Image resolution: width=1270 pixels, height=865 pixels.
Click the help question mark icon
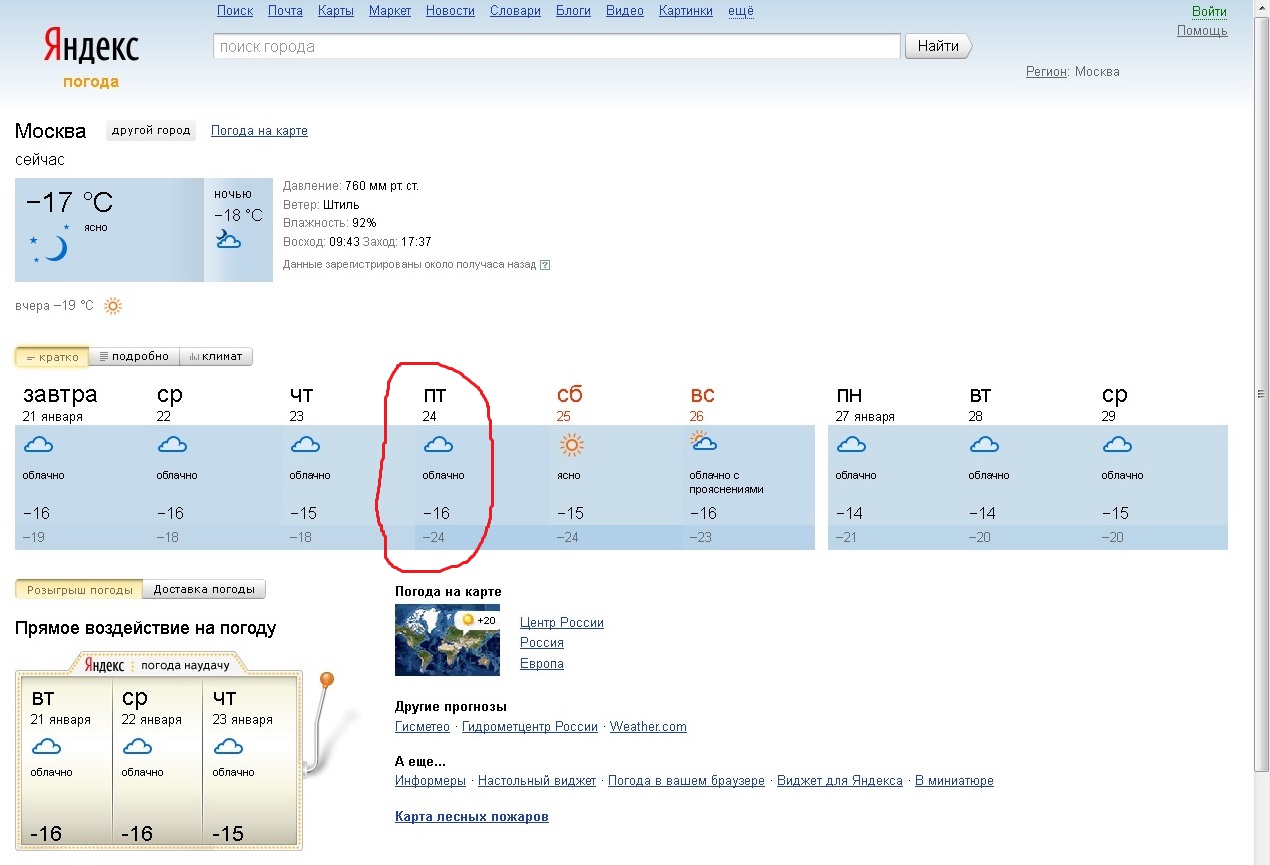click(x=545, y=265)
